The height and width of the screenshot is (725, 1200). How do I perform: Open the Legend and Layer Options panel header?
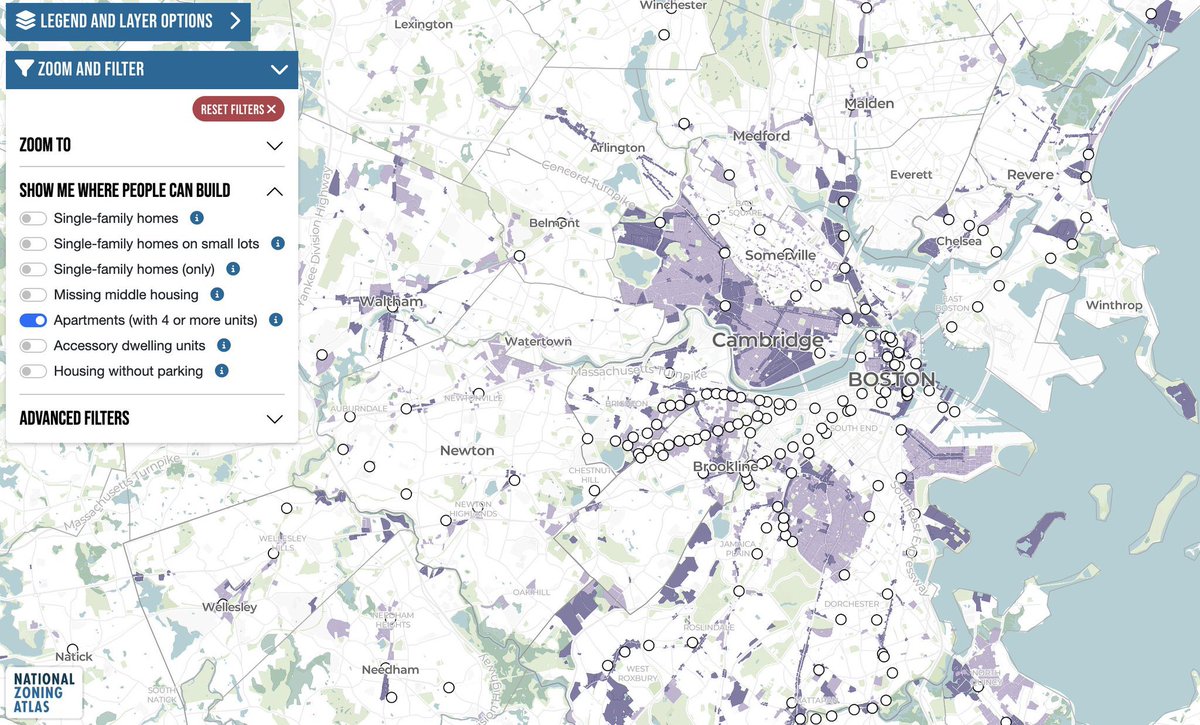click(128, 20)
